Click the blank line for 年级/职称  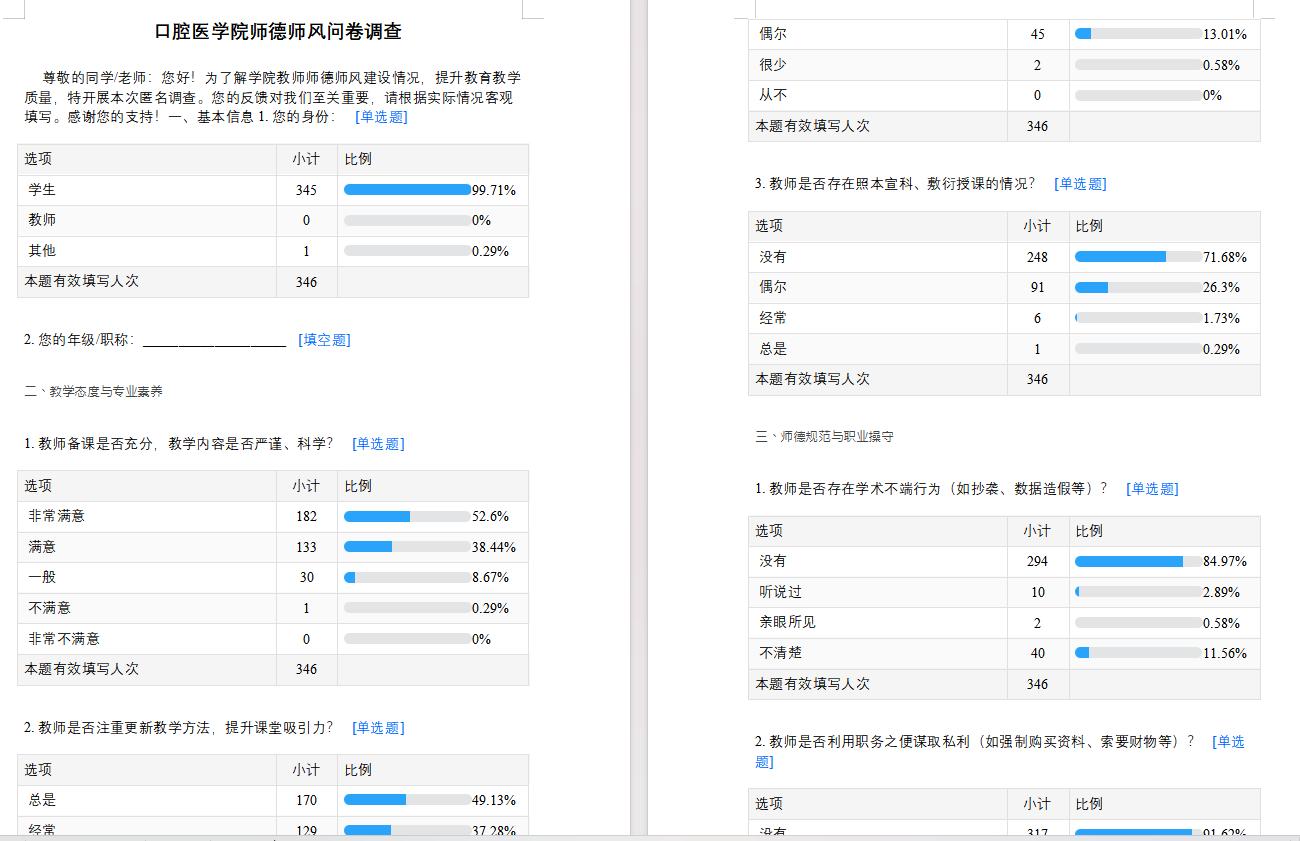click(x=214, y=341)
